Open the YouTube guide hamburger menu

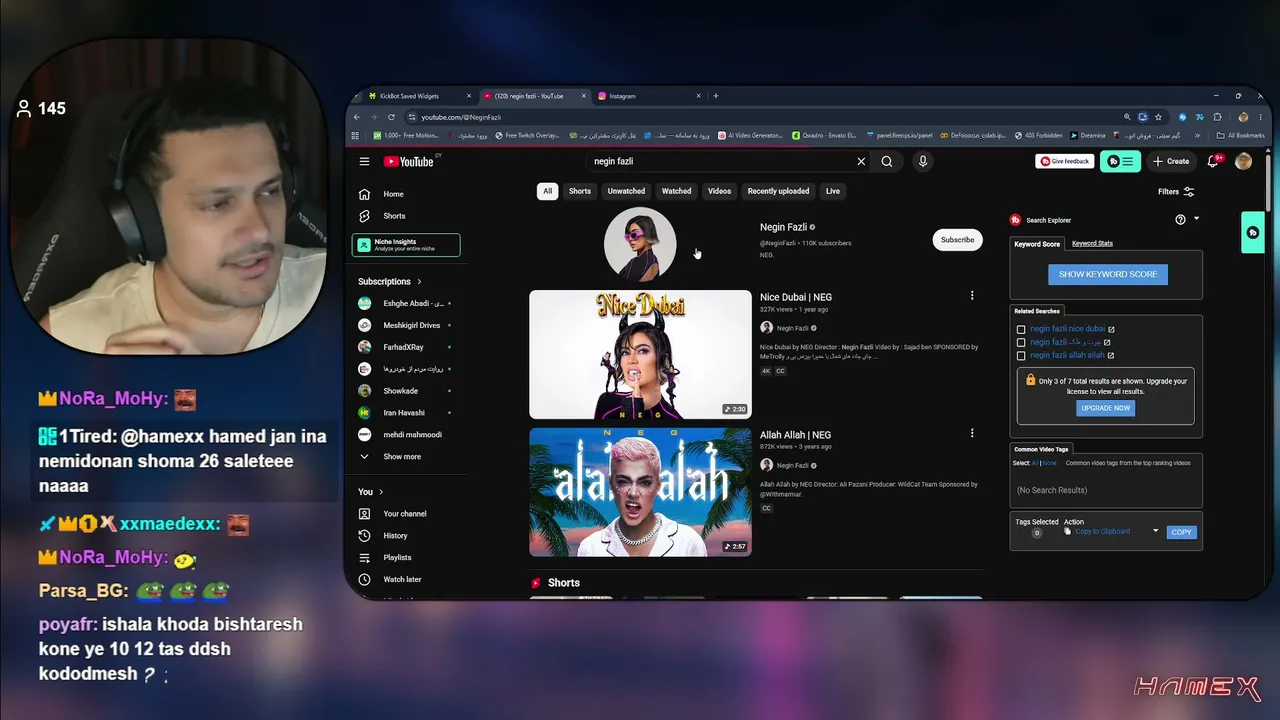364,161
